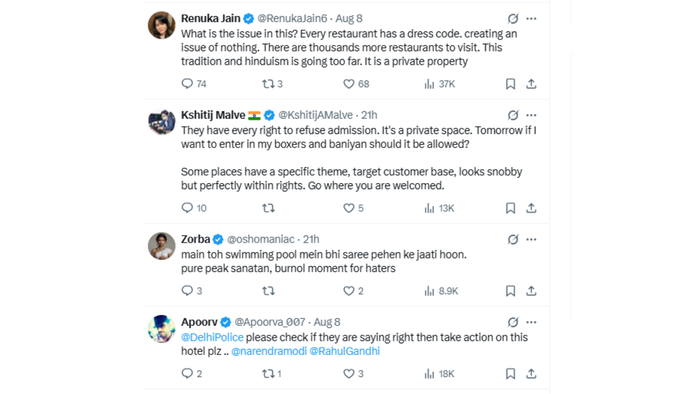Bookmark Zorba's tweet
Viewport: 700px width, 394px height.
[x=510, y=291]
